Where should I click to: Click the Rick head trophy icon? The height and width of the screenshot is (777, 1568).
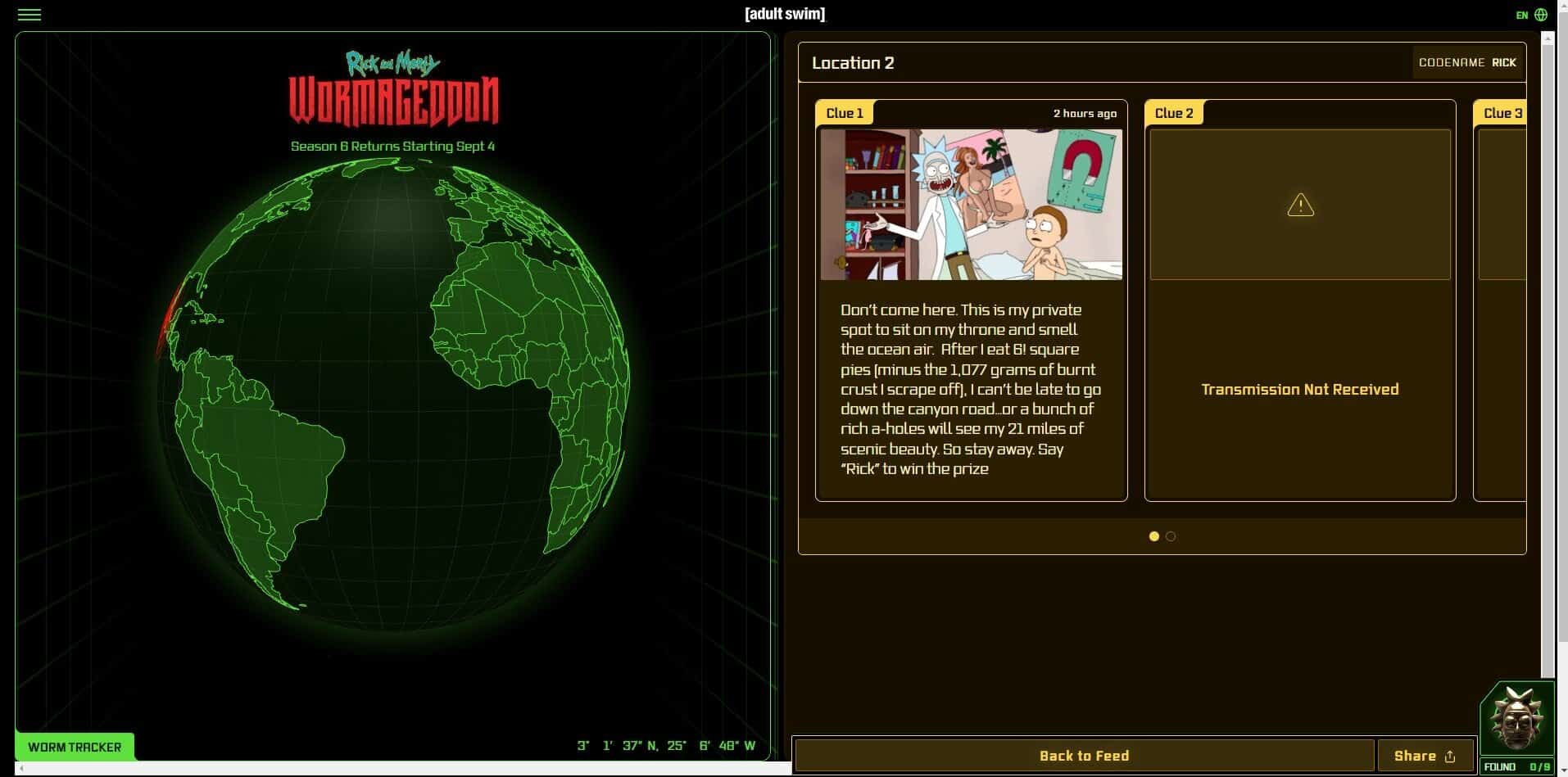[1516, 719]
